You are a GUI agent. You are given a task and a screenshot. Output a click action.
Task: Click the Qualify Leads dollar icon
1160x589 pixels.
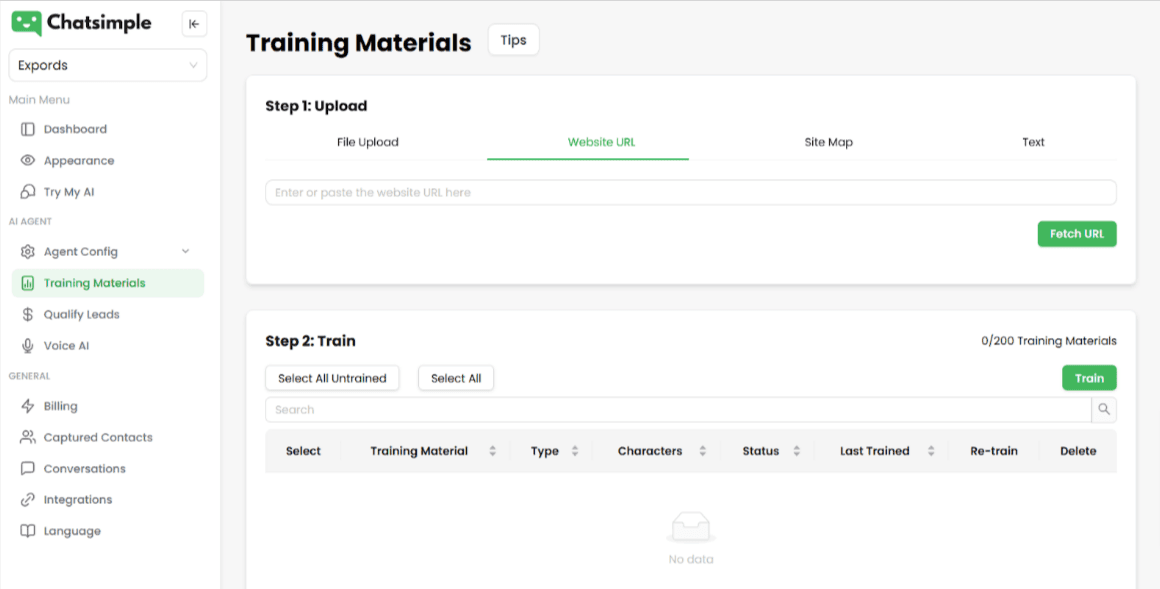pyautogui.click(x=28, y=314)
